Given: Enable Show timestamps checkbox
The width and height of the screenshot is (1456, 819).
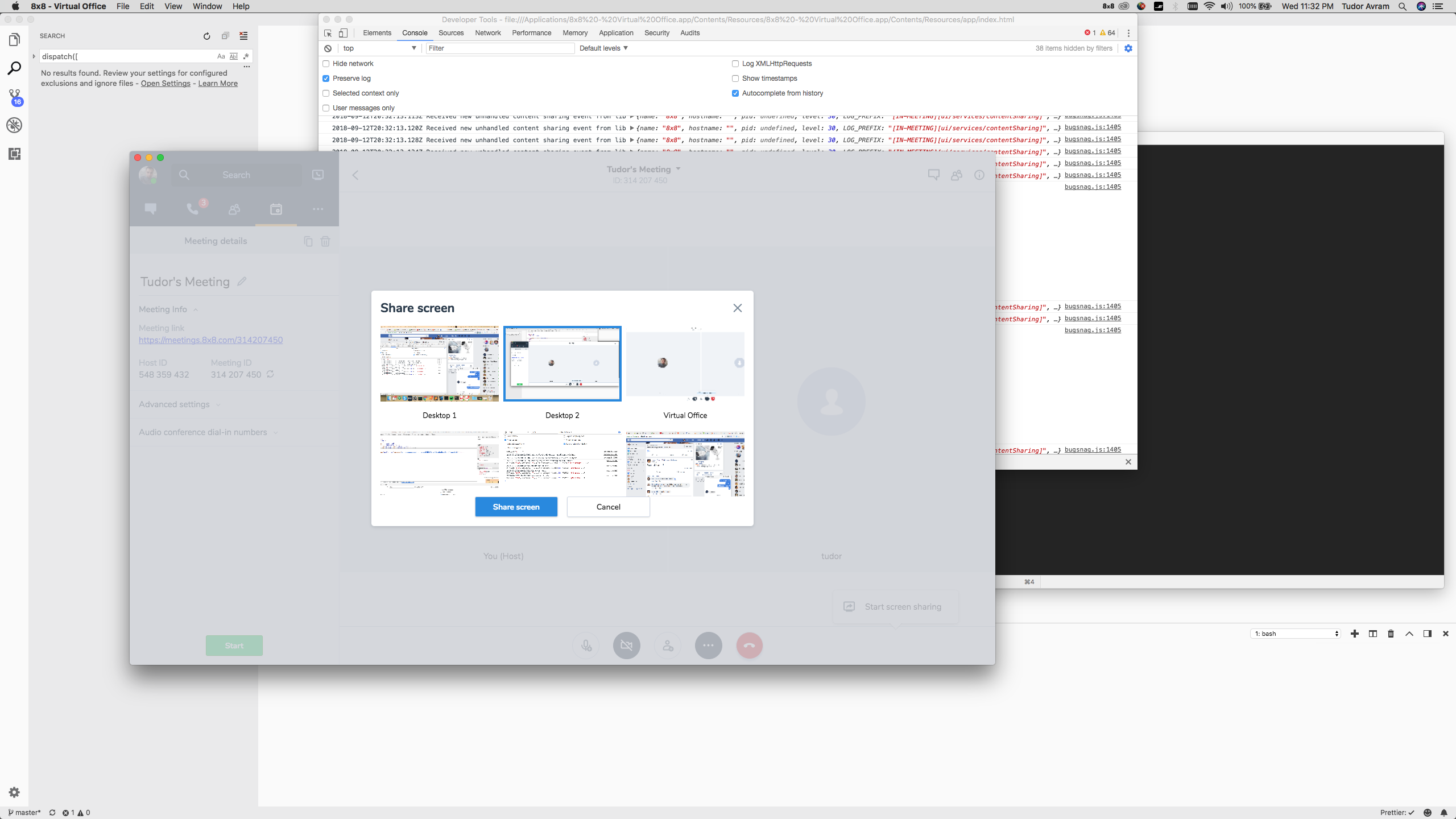Looking at the screenshot, I should click(x=735, y=78).
